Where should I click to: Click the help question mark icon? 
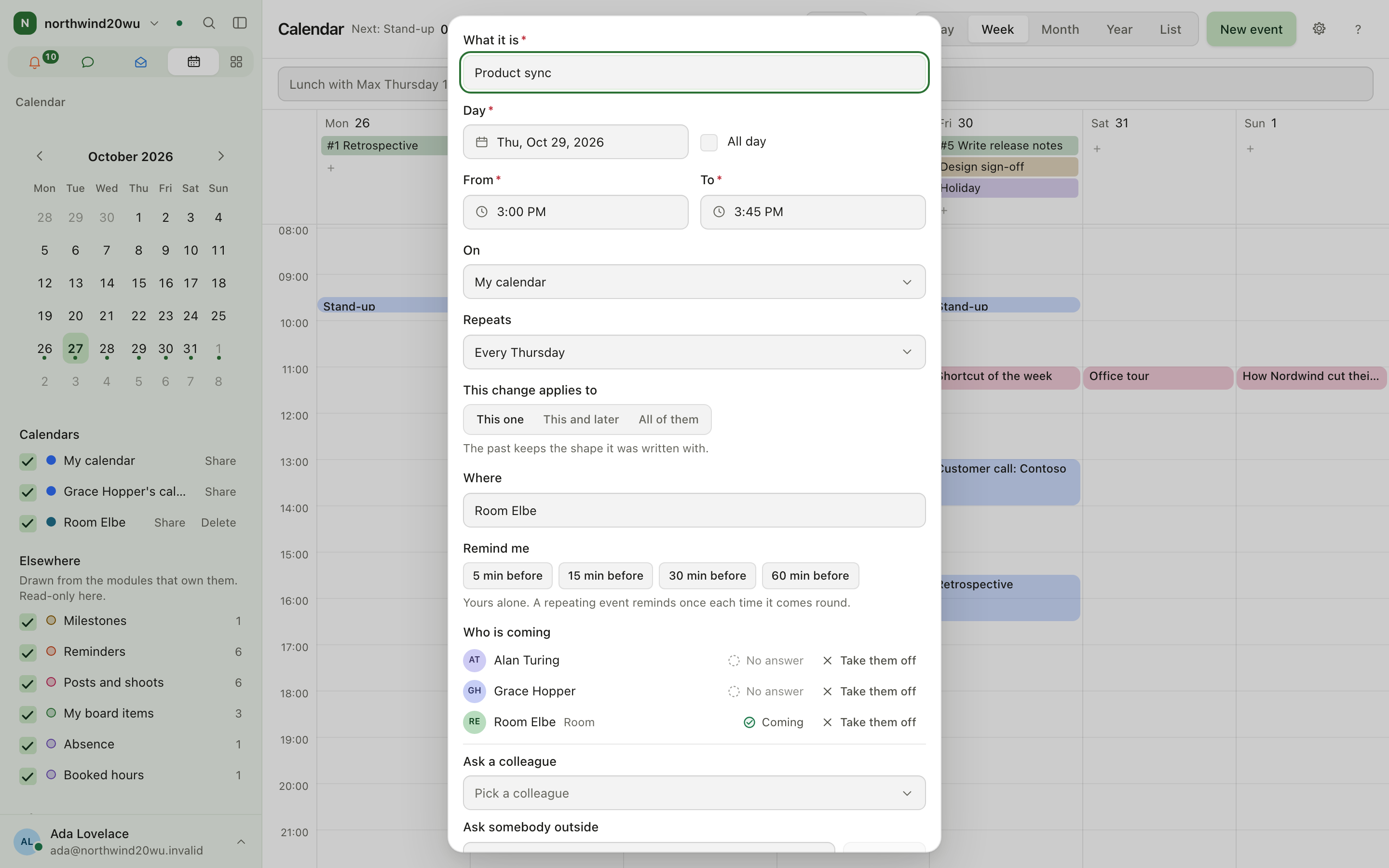(x=1358, y=29)
